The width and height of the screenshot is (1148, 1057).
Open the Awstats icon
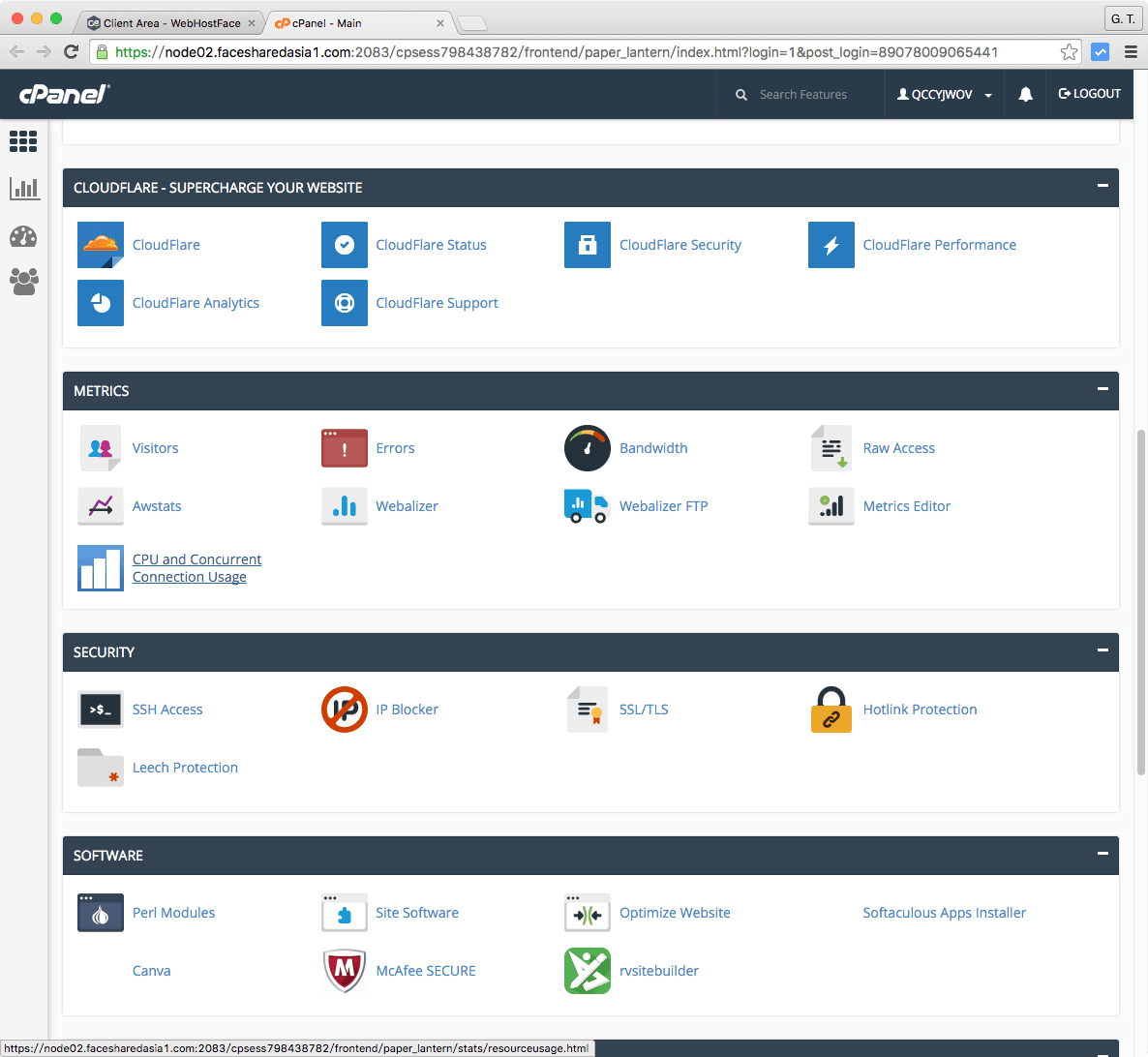[x=101, y=506]
